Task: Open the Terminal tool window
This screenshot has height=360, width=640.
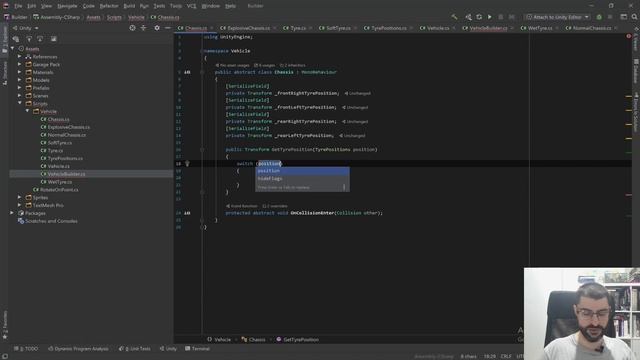Action: [x=197, y=349]
